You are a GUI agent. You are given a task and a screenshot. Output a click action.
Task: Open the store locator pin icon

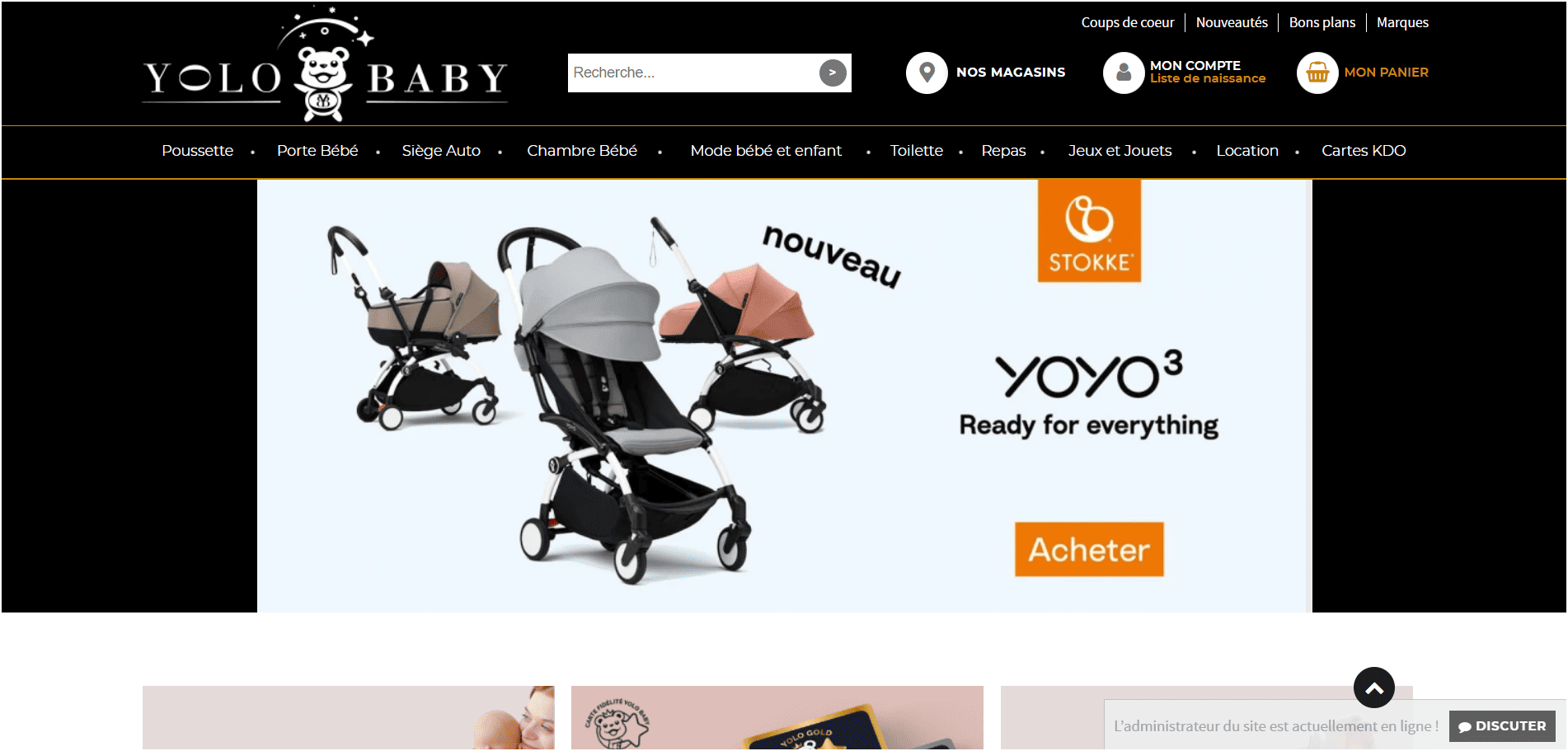coord(927,73)
